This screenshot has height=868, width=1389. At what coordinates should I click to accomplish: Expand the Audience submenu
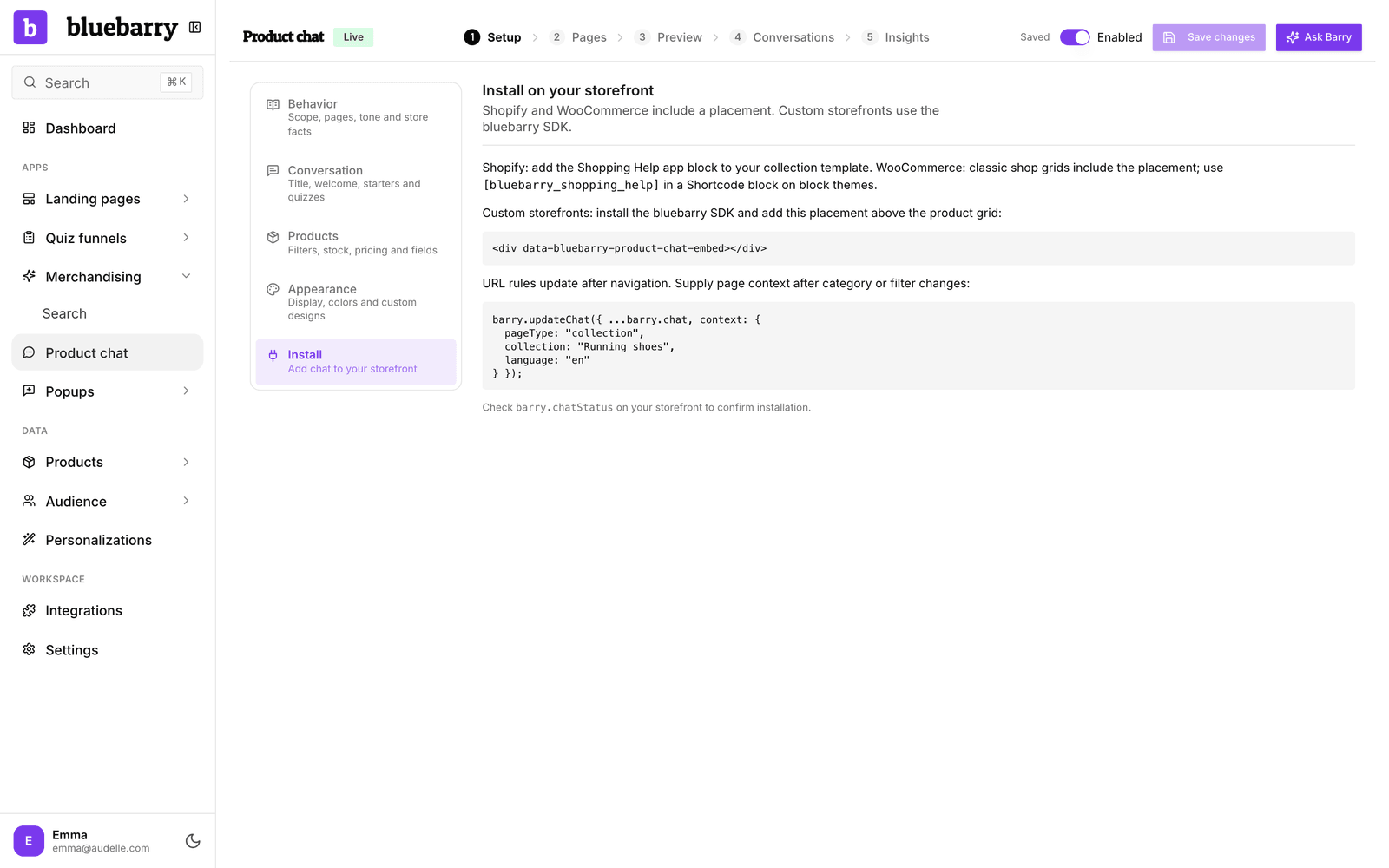[186, 501]
